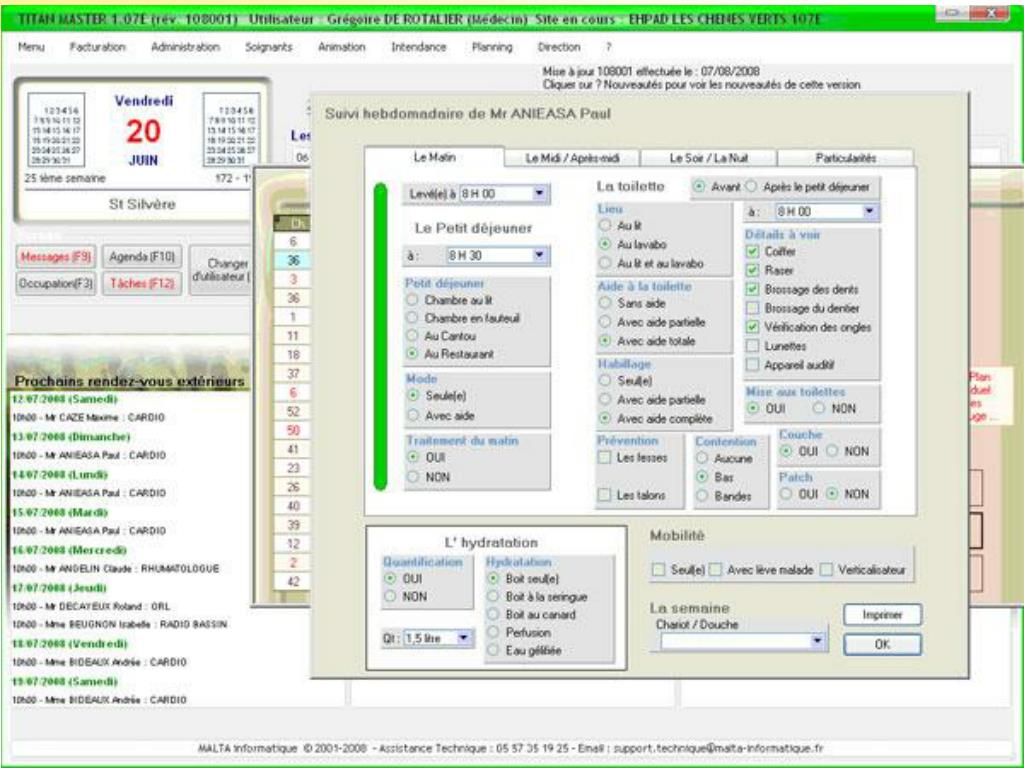Click OK to close weekly follow-up
Viewport: 1024px width, 768px height.
[882, 644]
